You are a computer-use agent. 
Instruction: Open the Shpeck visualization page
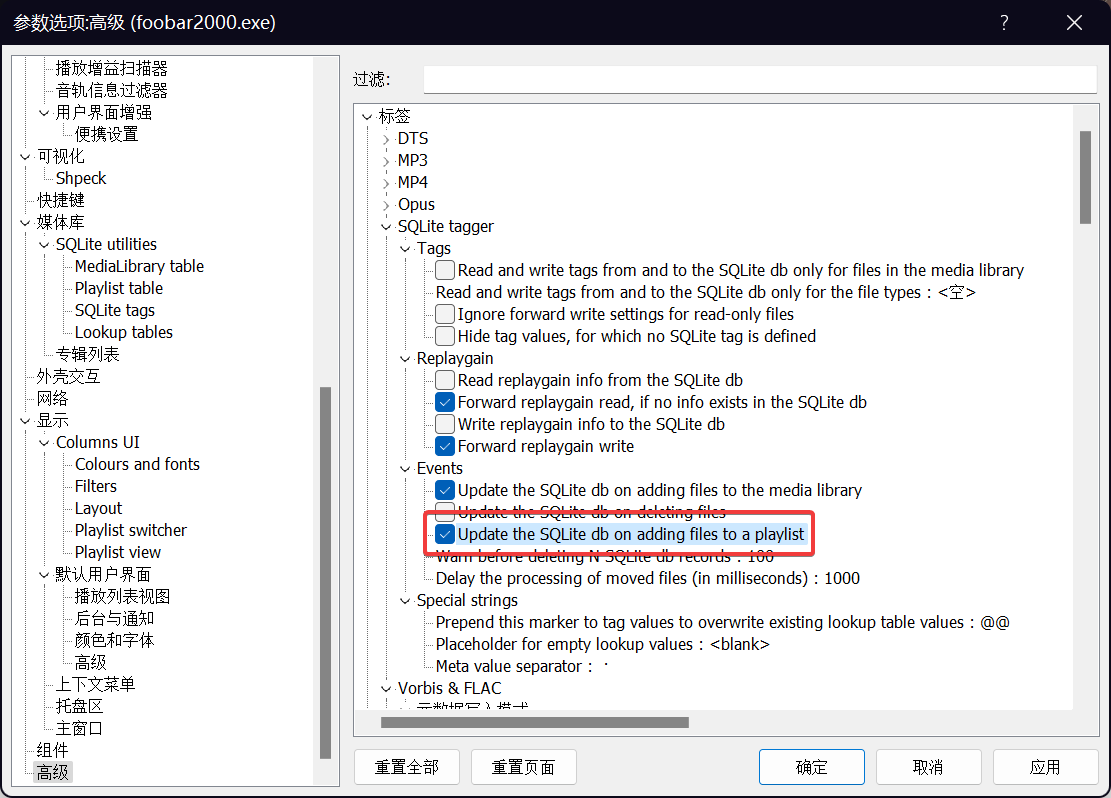(81, 178)
